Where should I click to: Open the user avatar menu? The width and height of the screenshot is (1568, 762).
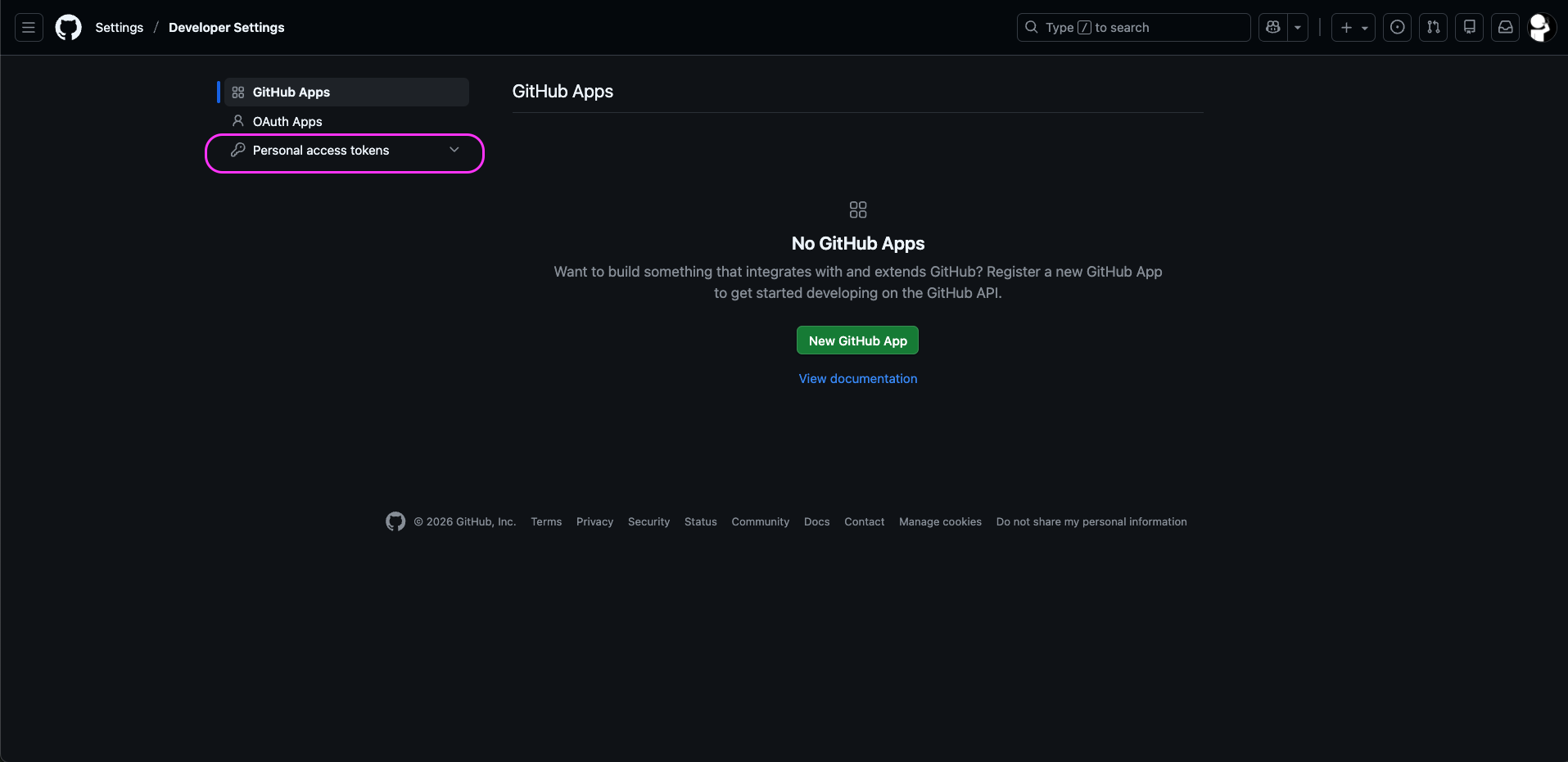point(1540,28)
